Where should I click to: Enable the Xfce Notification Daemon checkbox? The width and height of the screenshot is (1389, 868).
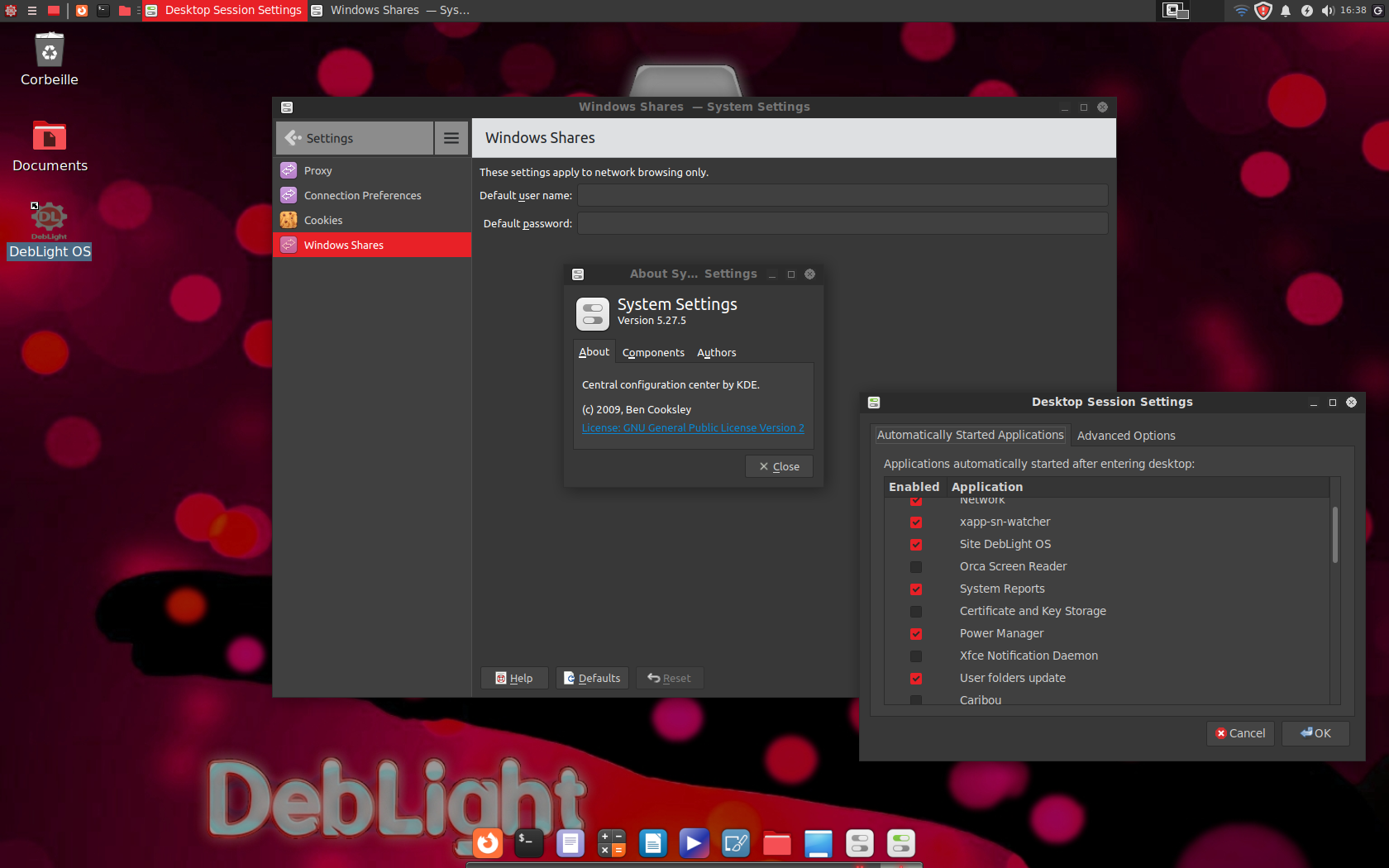tap(916, 656)
